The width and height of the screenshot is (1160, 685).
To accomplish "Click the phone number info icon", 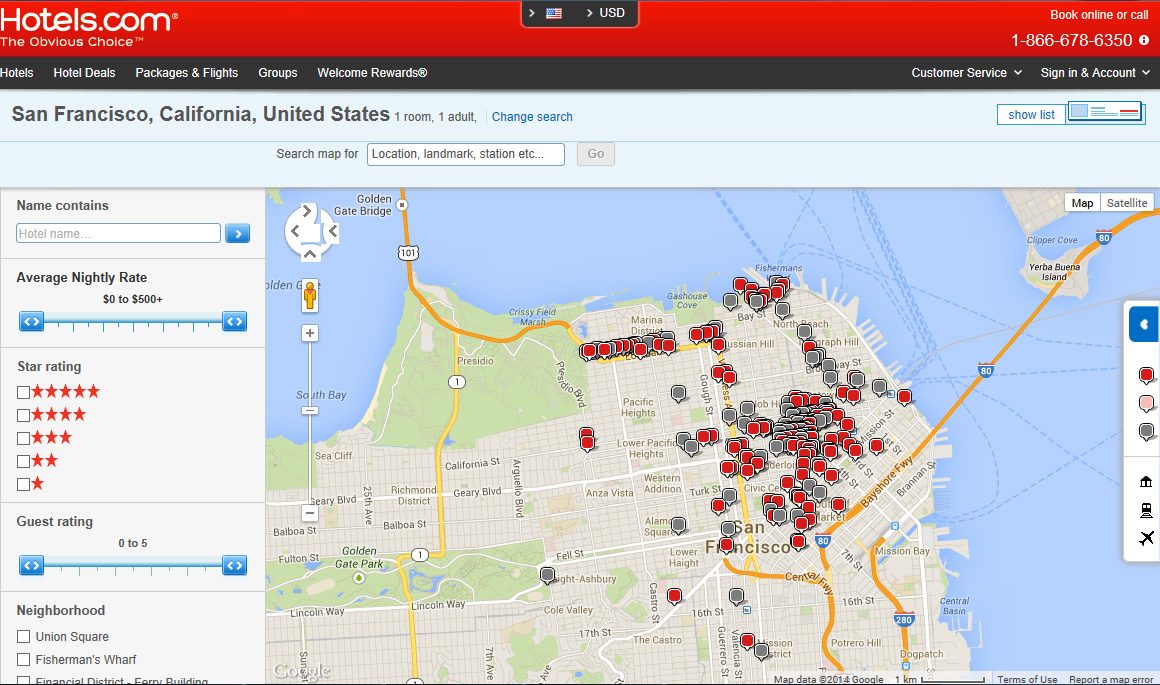I will coord(1144,41).
